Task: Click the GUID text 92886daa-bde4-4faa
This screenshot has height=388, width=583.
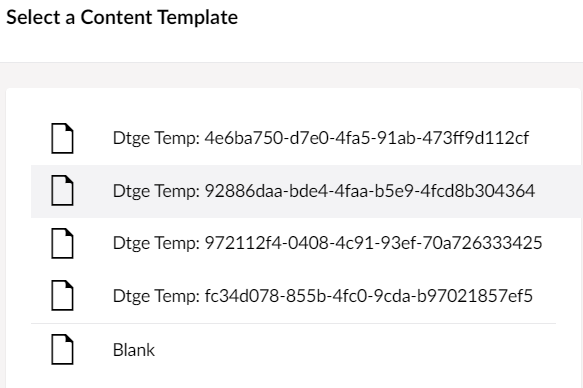Action: (288, 191)
